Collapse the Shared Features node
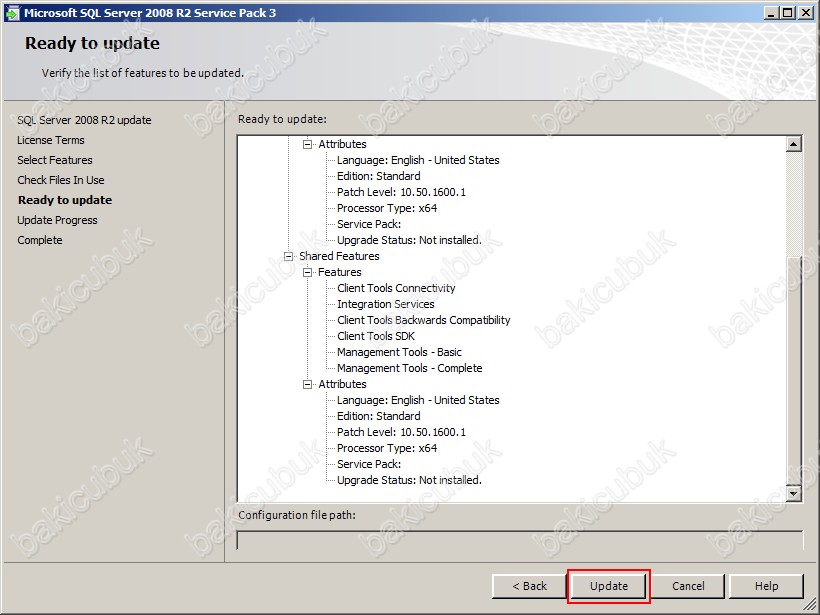820x615 pixels. [288, 256]
